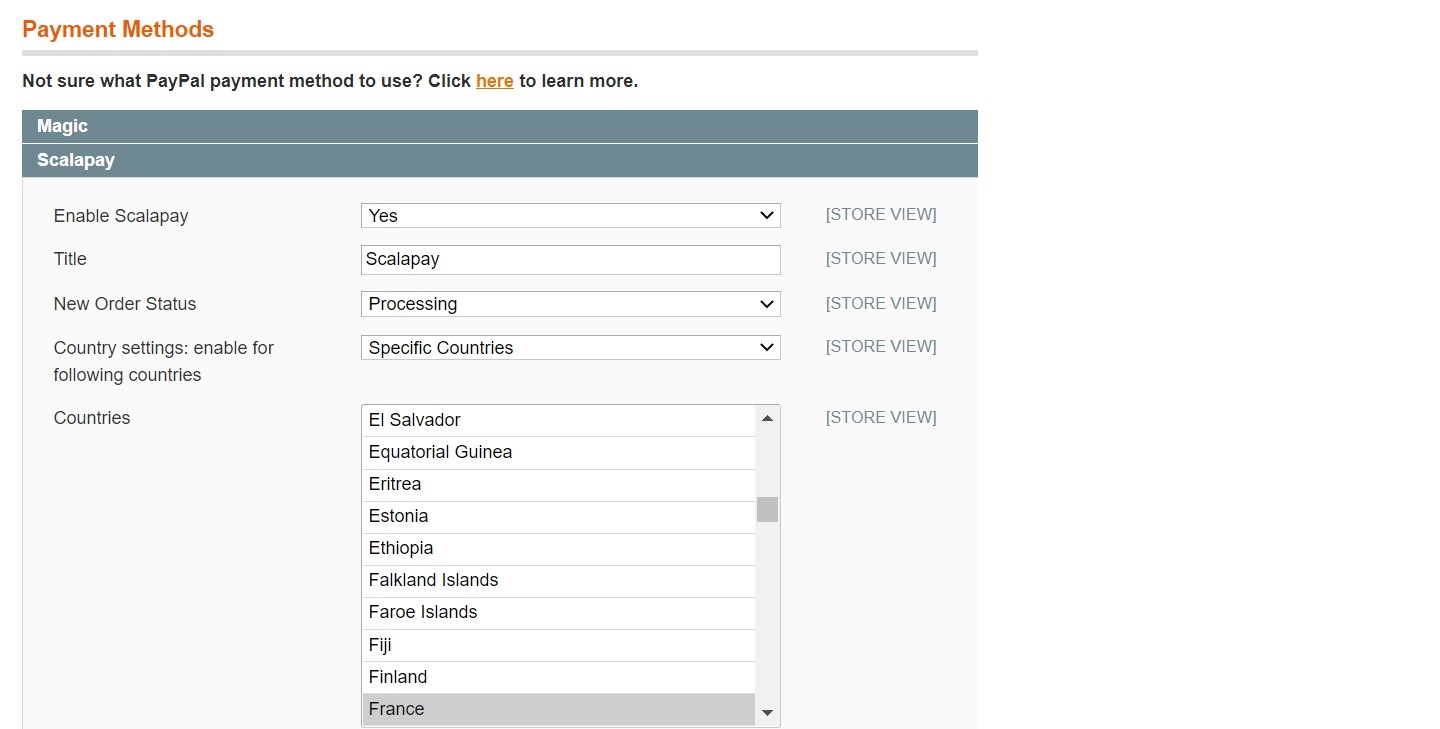Click the Enable Scalapay label
This screenshot has width=1440, height=729.
121,216
